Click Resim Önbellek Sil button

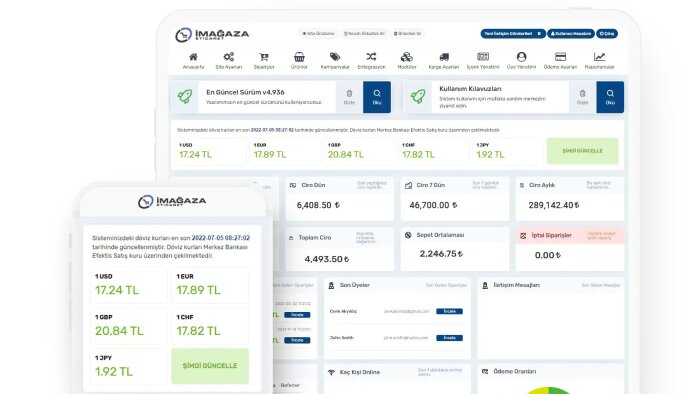364,33
